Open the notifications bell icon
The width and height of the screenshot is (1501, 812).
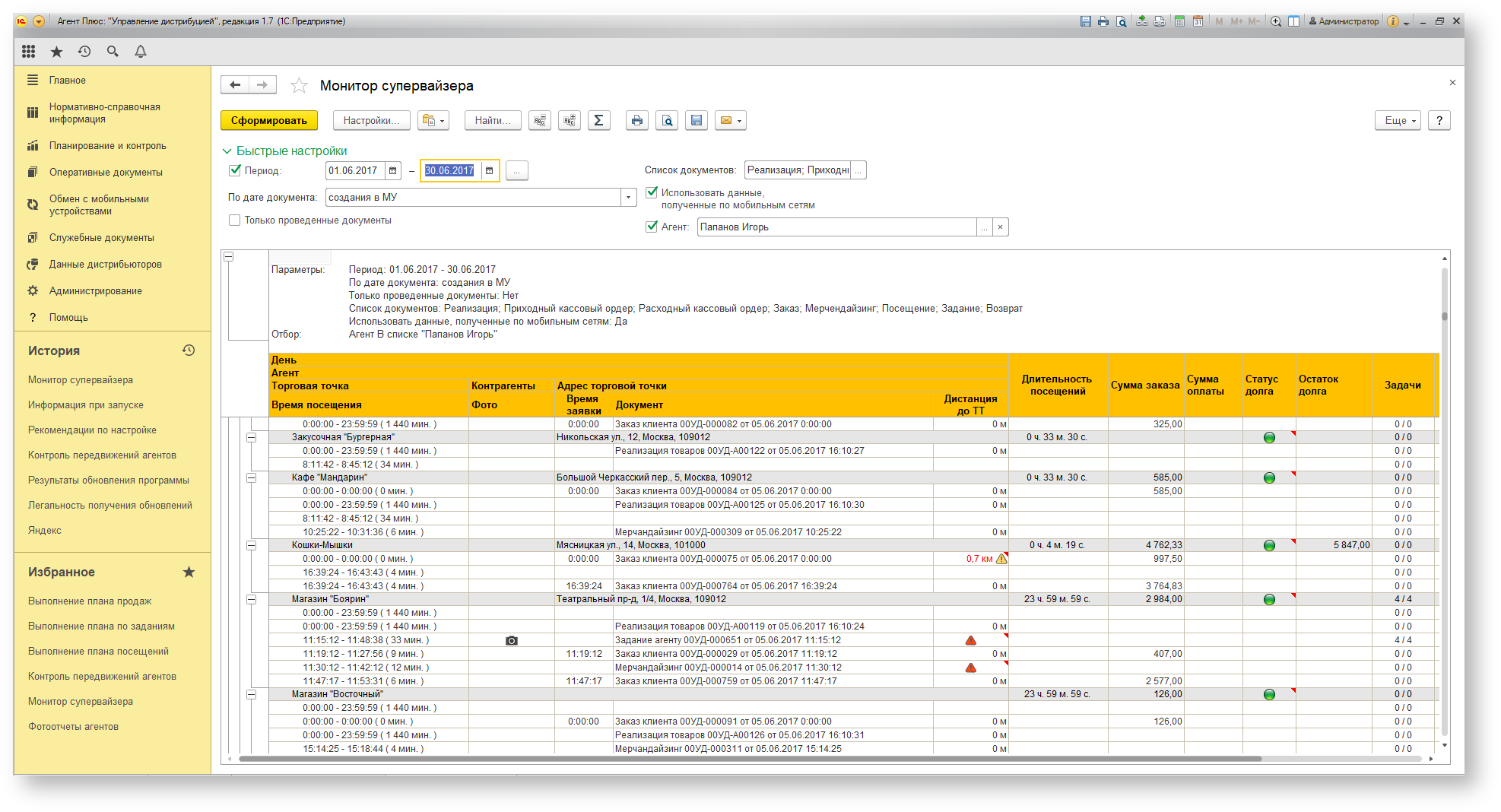coord(141,52)
